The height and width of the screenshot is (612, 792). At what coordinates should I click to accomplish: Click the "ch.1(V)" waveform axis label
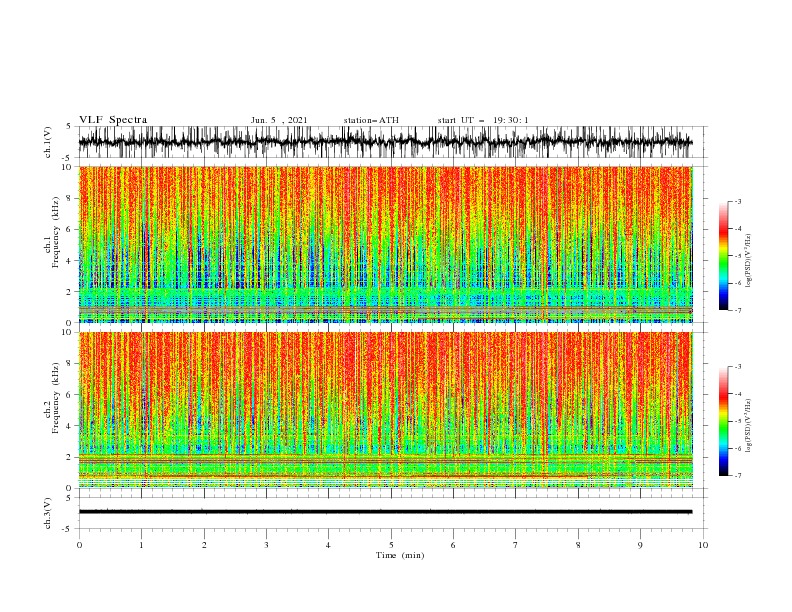pos(48,142)
